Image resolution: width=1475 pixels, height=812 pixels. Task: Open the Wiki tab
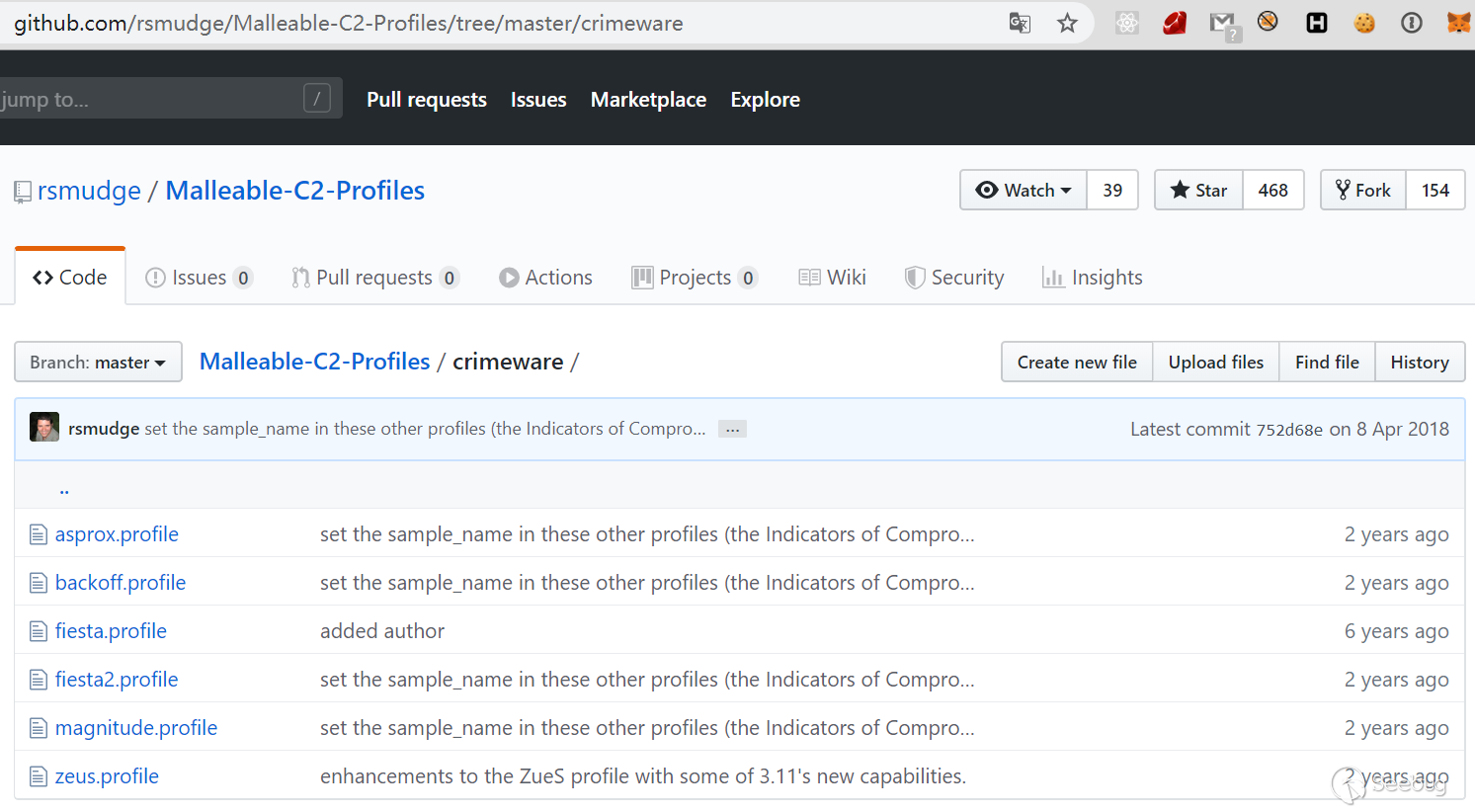832,278
